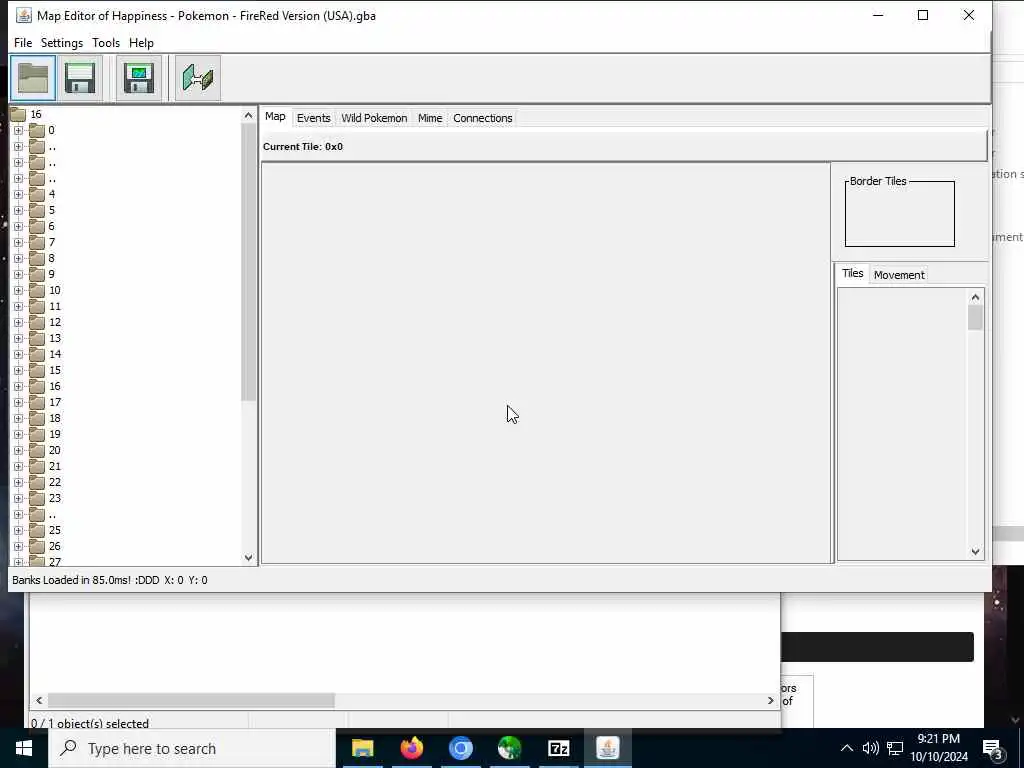
Task: Select tree row labeled 23
Action: [x=55, y=498]
